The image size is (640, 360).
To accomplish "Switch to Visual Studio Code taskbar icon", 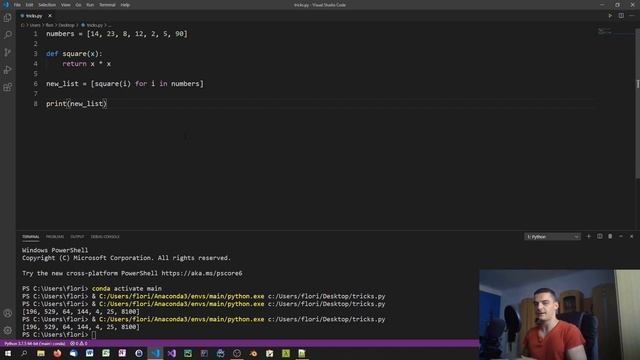I will tap(156, 353).
